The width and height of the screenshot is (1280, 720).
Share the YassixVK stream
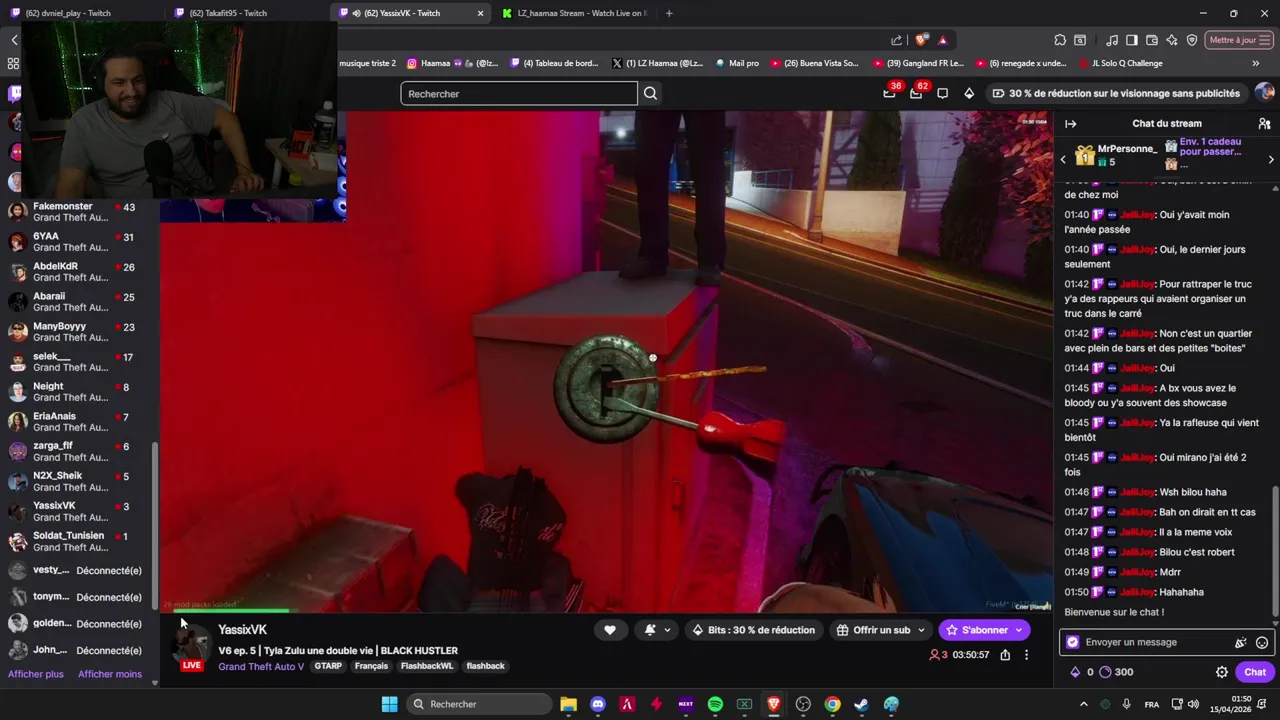click(1005, 655)
